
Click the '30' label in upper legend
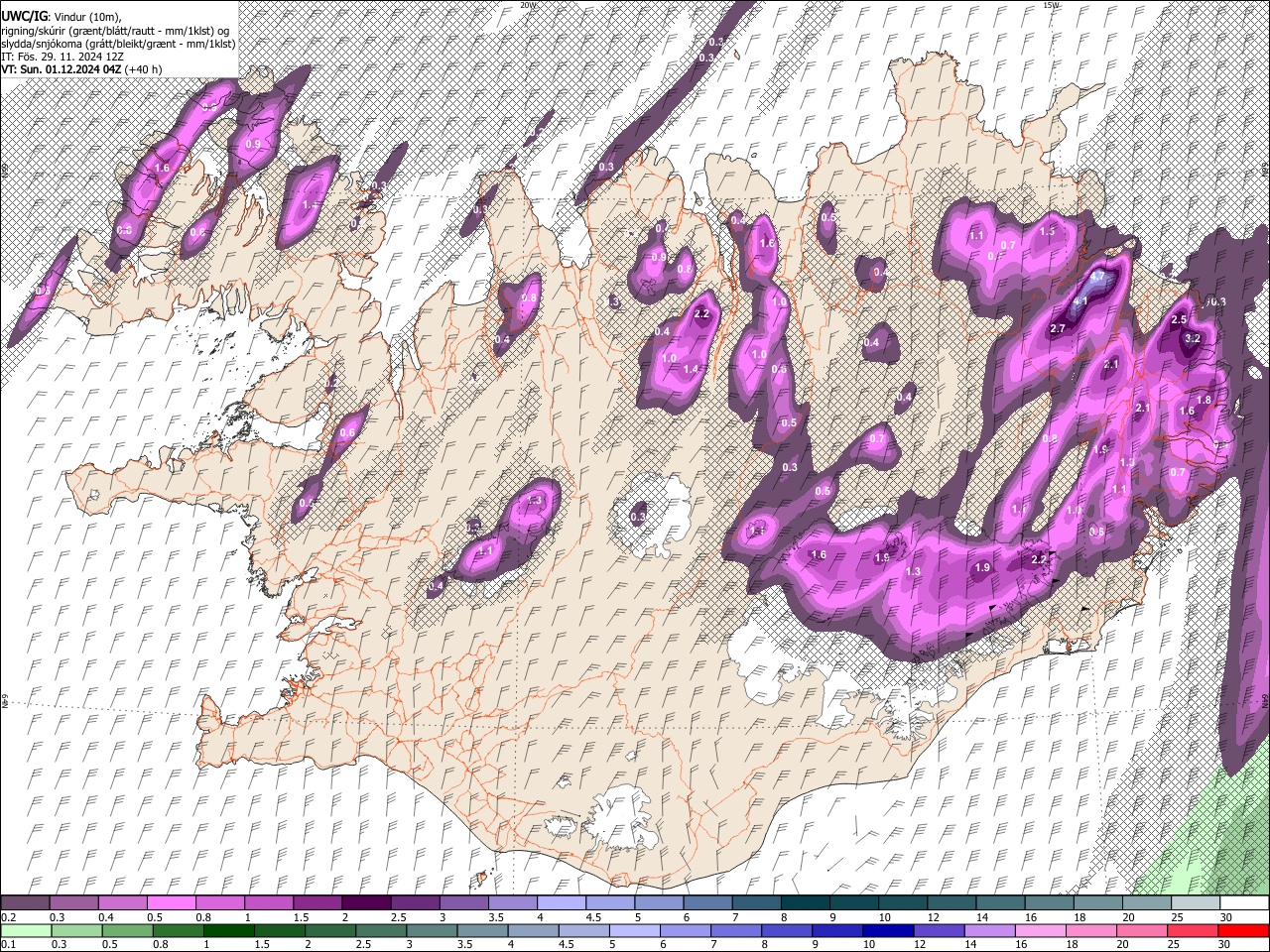tap(1224, 917)
